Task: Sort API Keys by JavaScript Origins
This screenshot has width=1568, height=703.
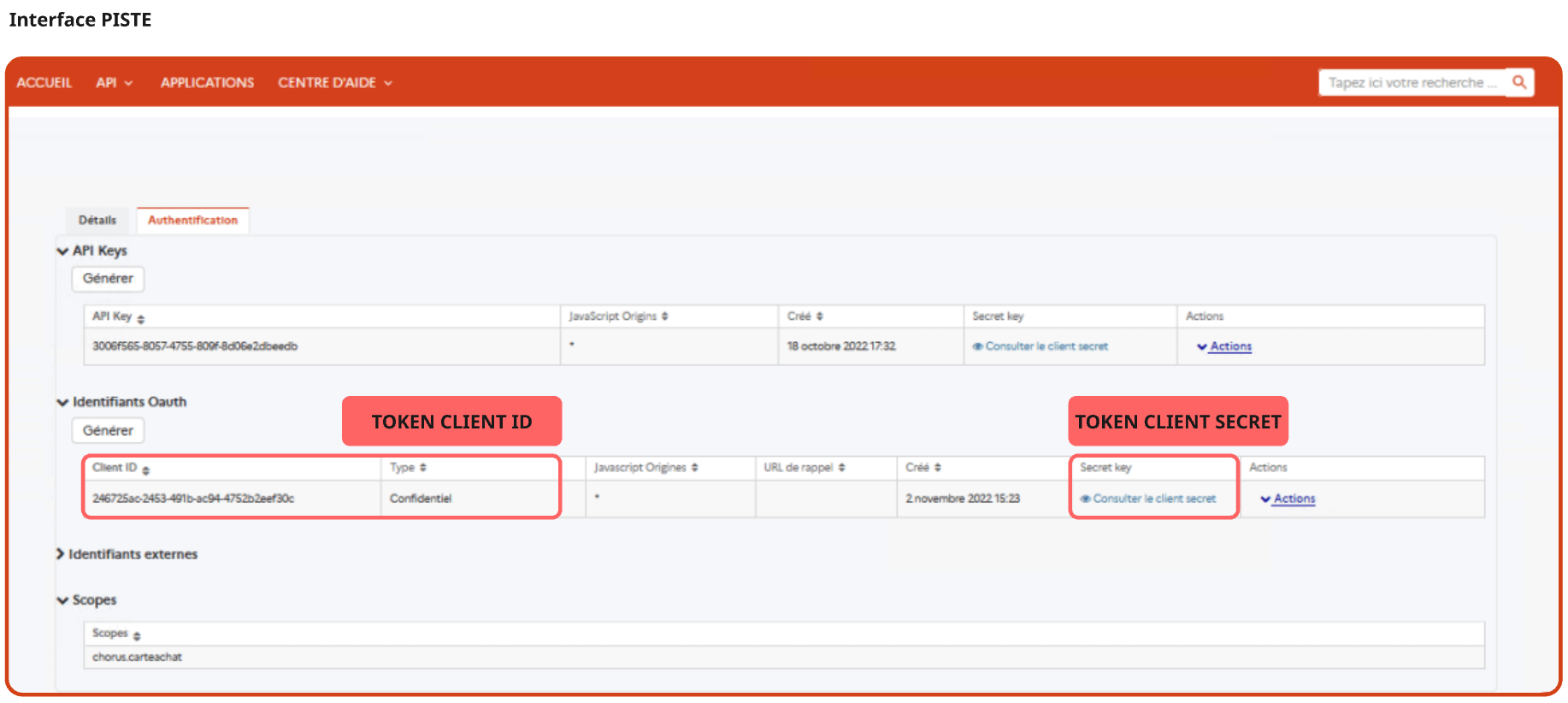Action: click(665, 316)
